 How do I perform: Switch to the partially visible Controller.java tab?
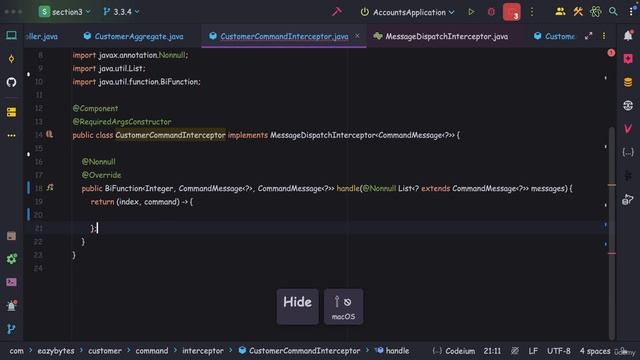(x=42, y=36)
